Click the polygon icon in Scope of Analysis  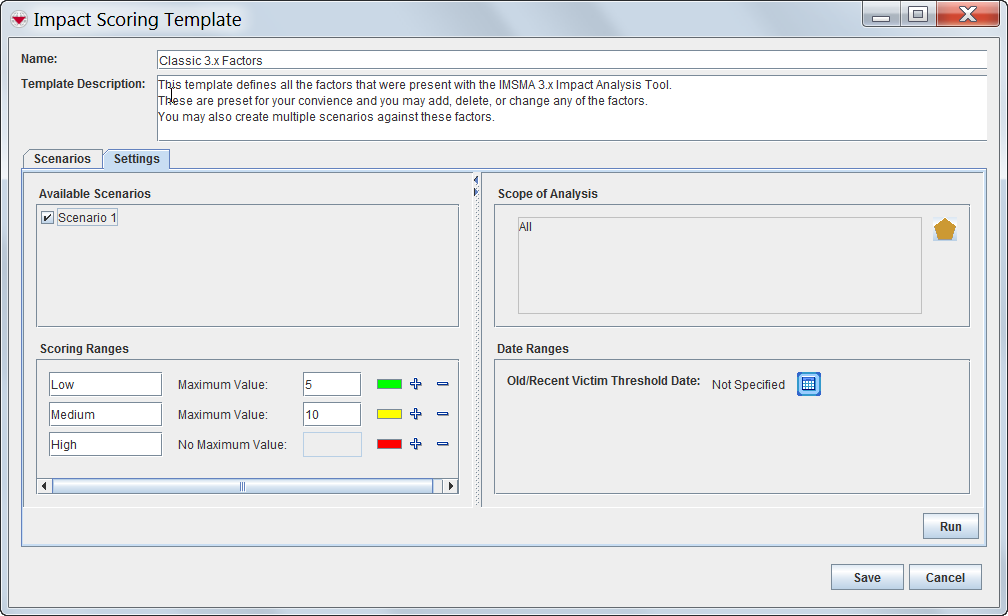click(945, 228)
